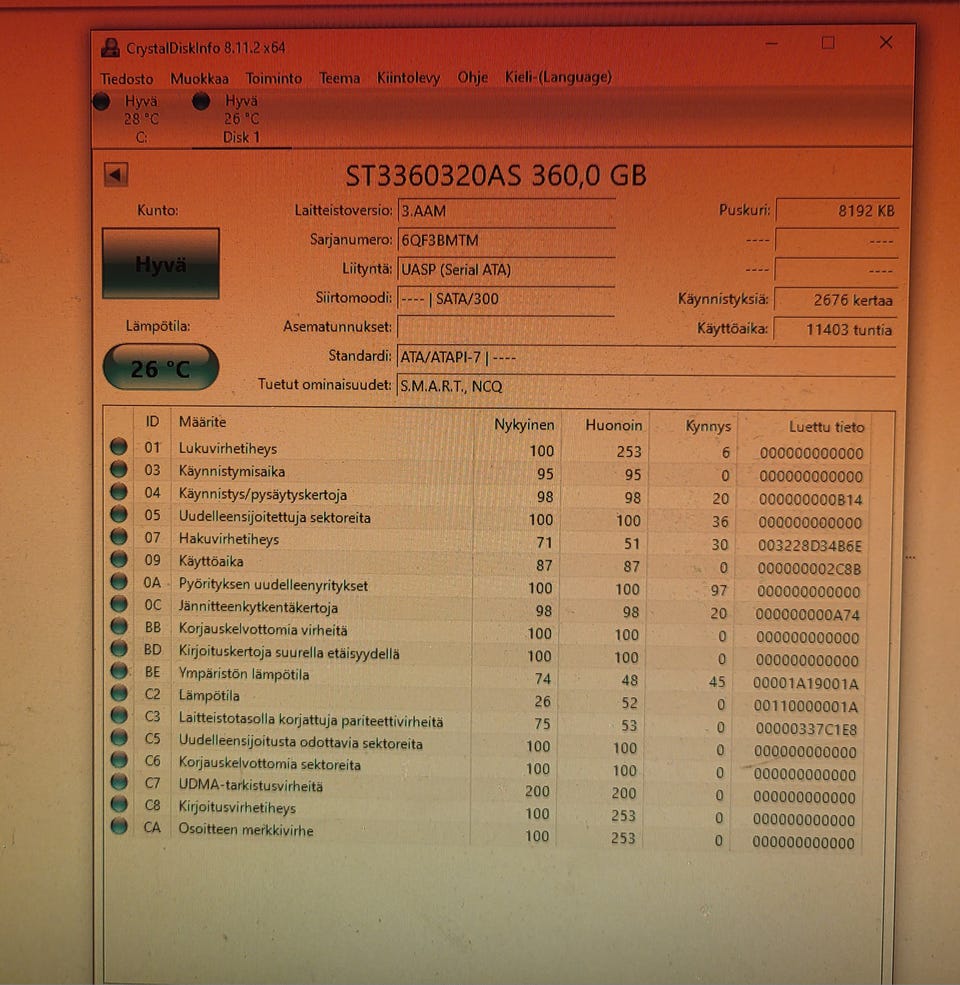Click status icon for Uudelleensijoitettuja sektoreita row

(x=119, y=514)
